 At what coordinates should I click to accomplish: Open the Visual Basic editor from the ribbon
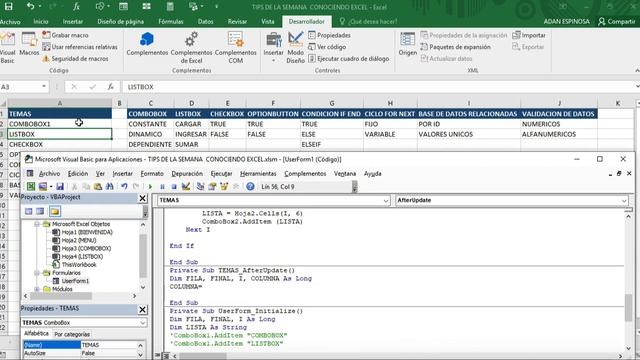[x=7, y=48]
